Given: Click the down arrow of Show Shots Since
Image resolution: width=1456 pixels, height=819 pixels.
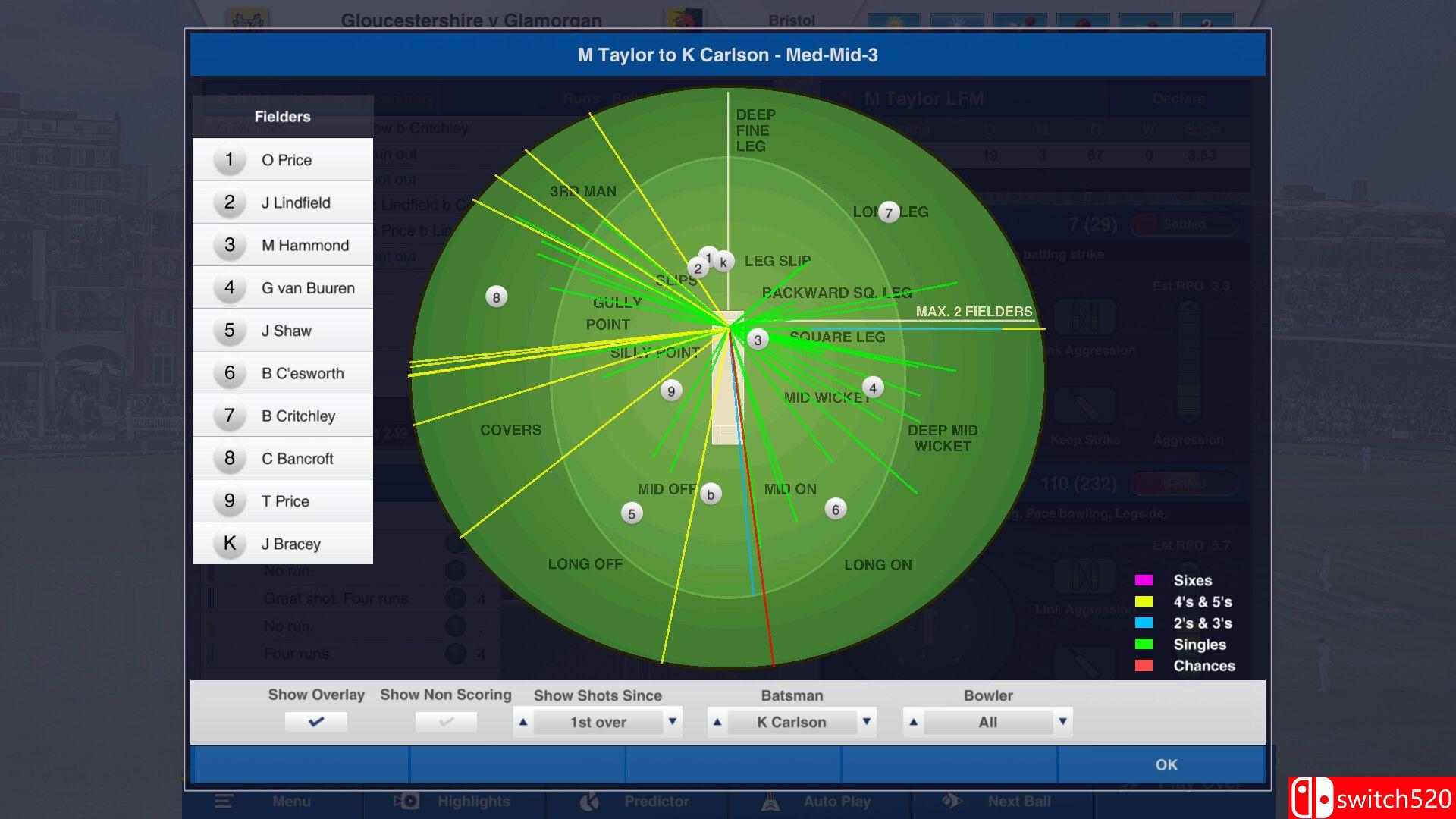Looking at the screenshot, I should pyautogui.click(x=672, y=722).
